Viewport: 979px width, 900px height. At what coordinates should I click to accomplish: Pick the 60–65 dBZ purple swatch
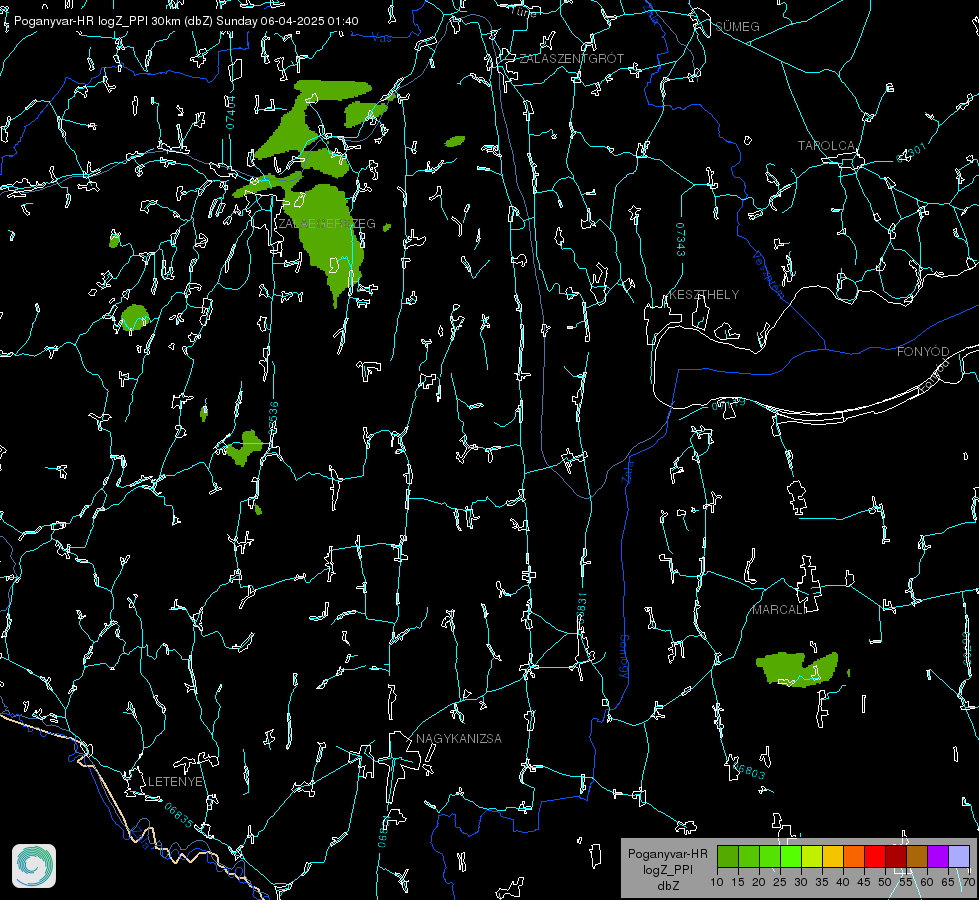tap(938, 856)
